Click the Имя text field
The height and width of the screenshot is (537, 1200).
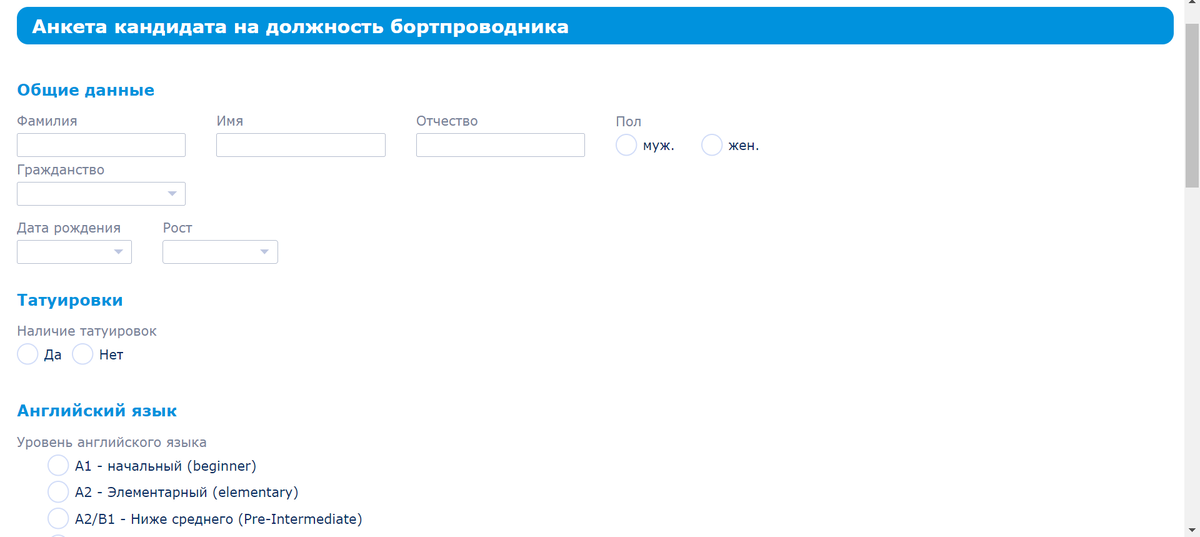click(x=301, y=145)
